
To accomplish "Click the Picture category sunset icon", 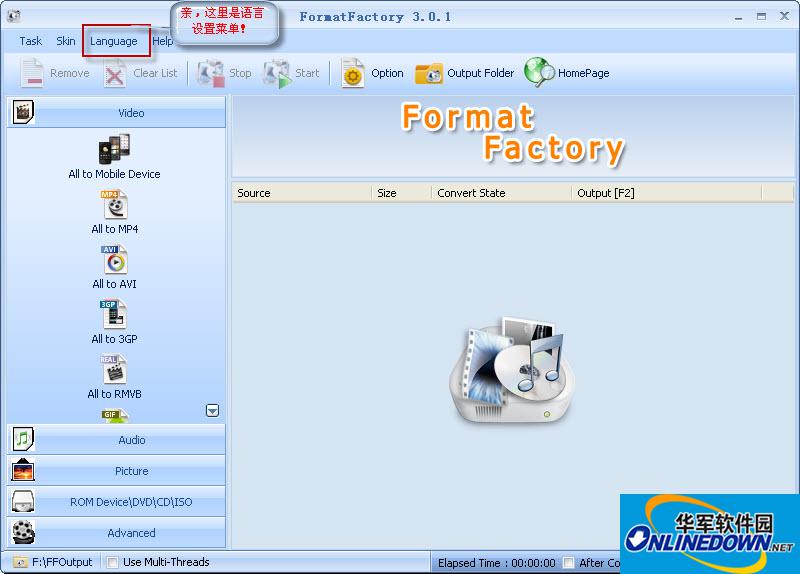I will tap(22, 470).
